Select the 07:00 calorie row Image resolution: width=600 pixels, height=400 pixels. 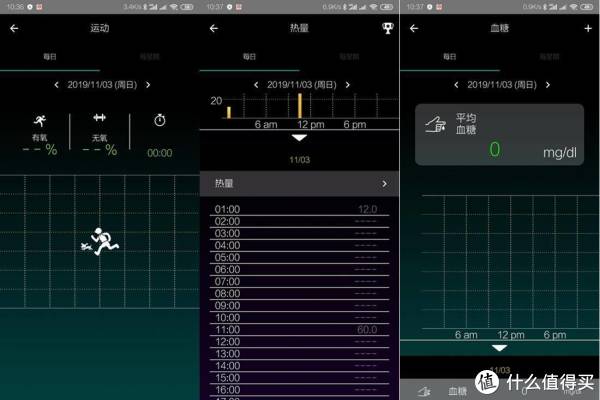click(x=299, y=281)
